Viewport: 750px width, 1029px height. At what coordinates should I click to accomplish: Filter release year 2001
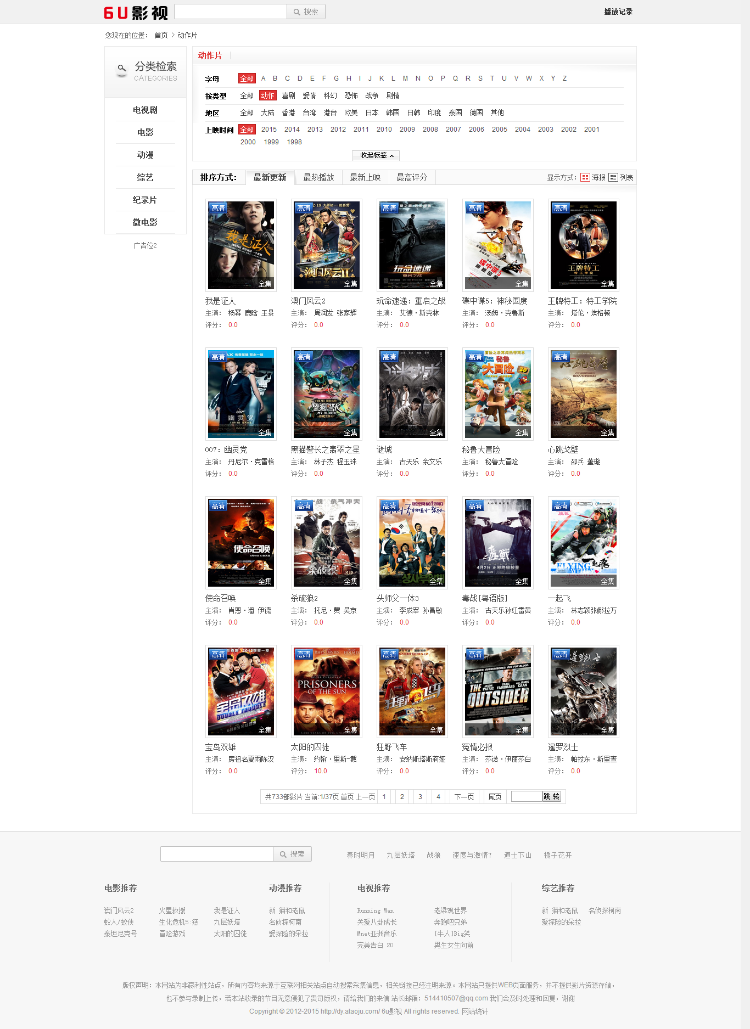(592, 129)
